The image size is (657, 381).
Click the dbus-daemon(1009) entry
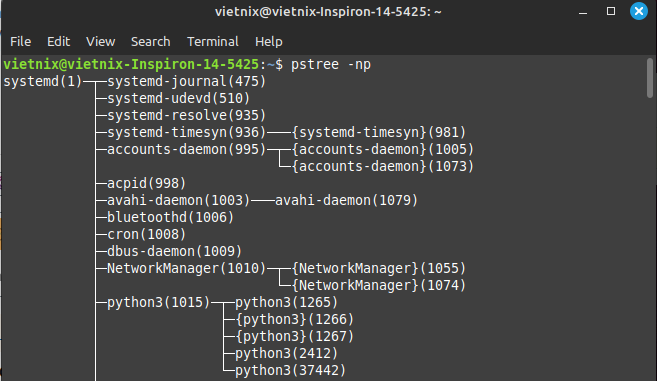[174, 251]
